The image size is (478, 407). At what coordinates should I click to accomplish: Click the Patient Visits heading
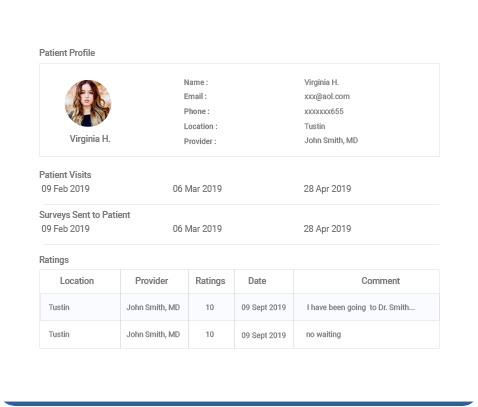[x=65, y=175]
